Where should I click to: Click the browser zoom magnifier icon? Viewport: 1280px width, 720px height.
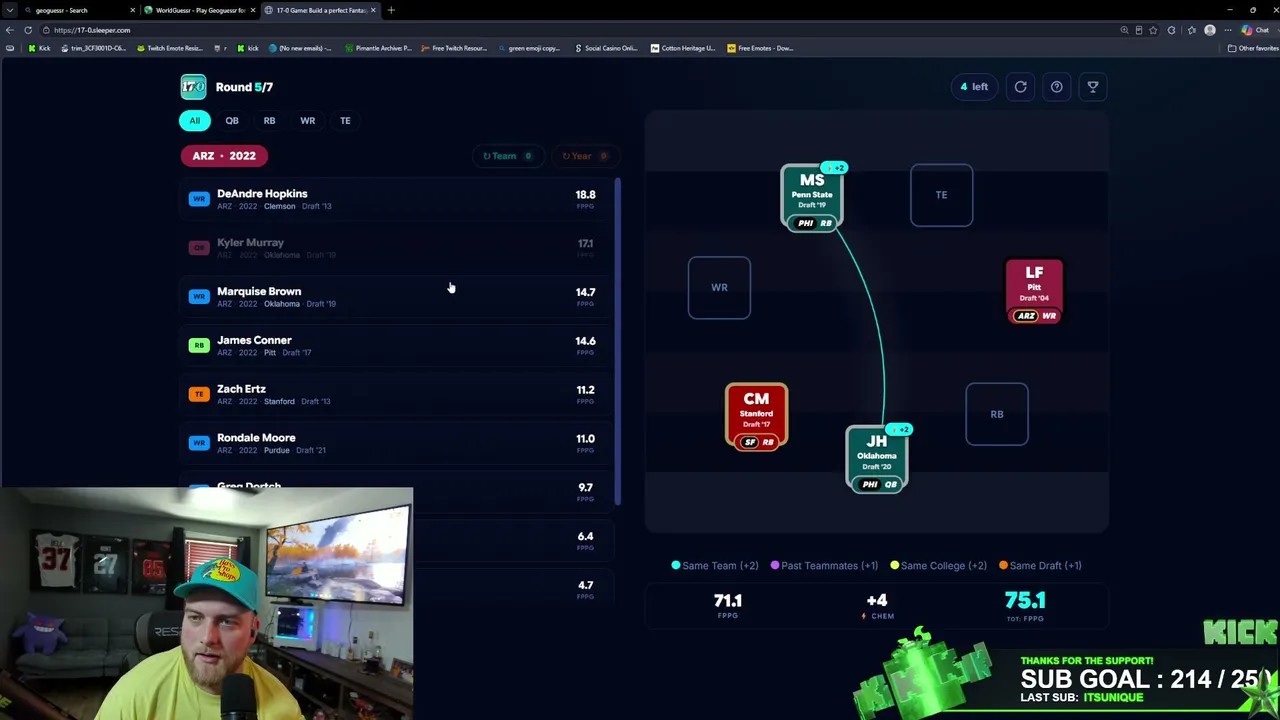(1124, 30)
